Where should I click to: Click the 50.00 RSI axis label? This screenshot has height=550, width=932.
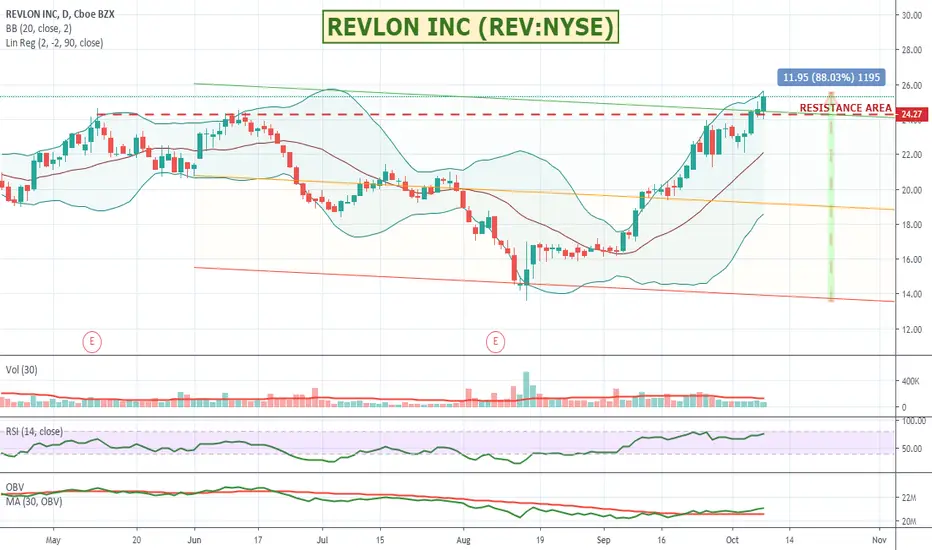(x=911, y=449)
